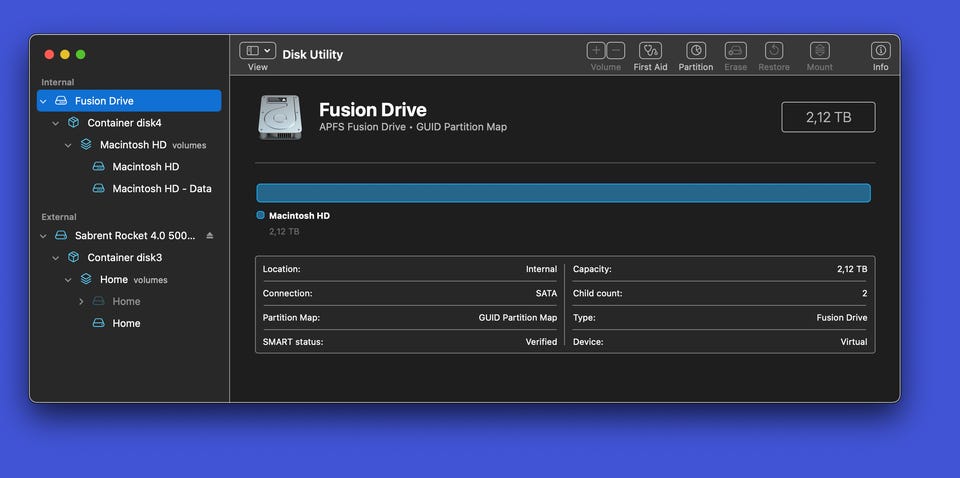The width and height of the screenshot is (960, 478).
Task: Eject the Sabrent Rocket drive
Action: (209, 235)
